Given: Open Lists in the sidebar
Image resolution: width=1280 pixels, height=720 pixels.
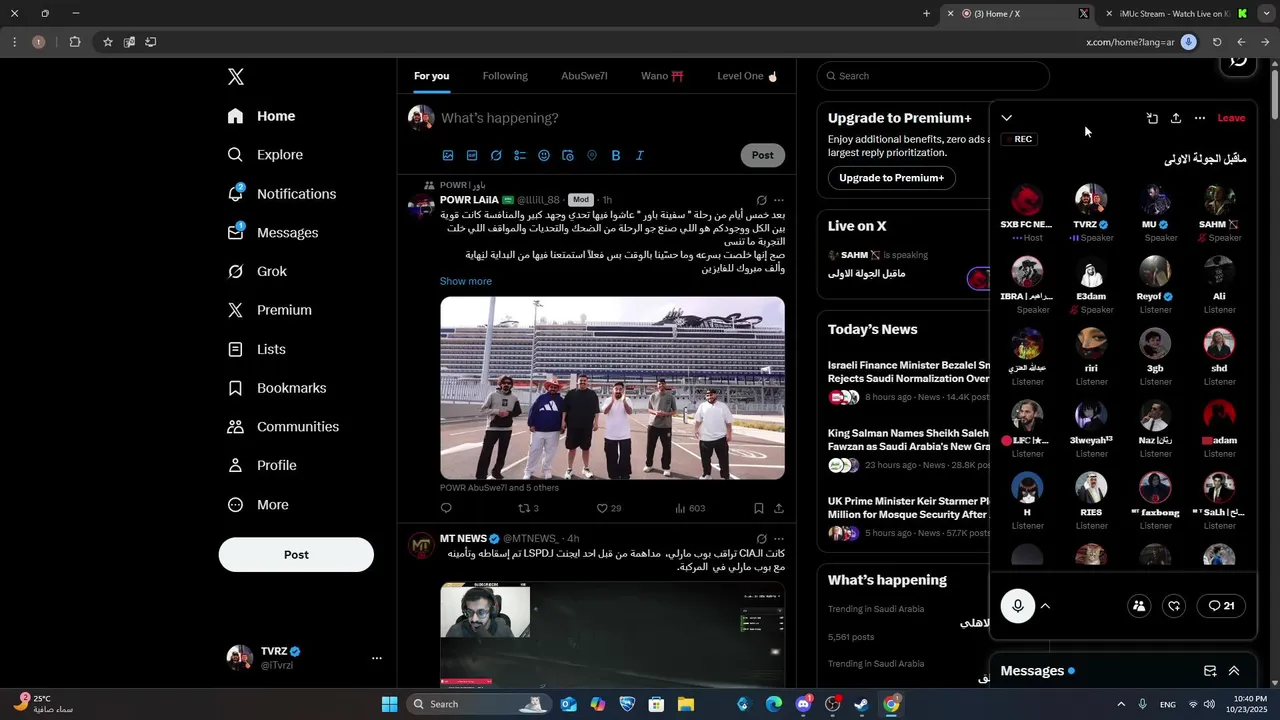Looking at the screenshot, I should click(257, 349).
